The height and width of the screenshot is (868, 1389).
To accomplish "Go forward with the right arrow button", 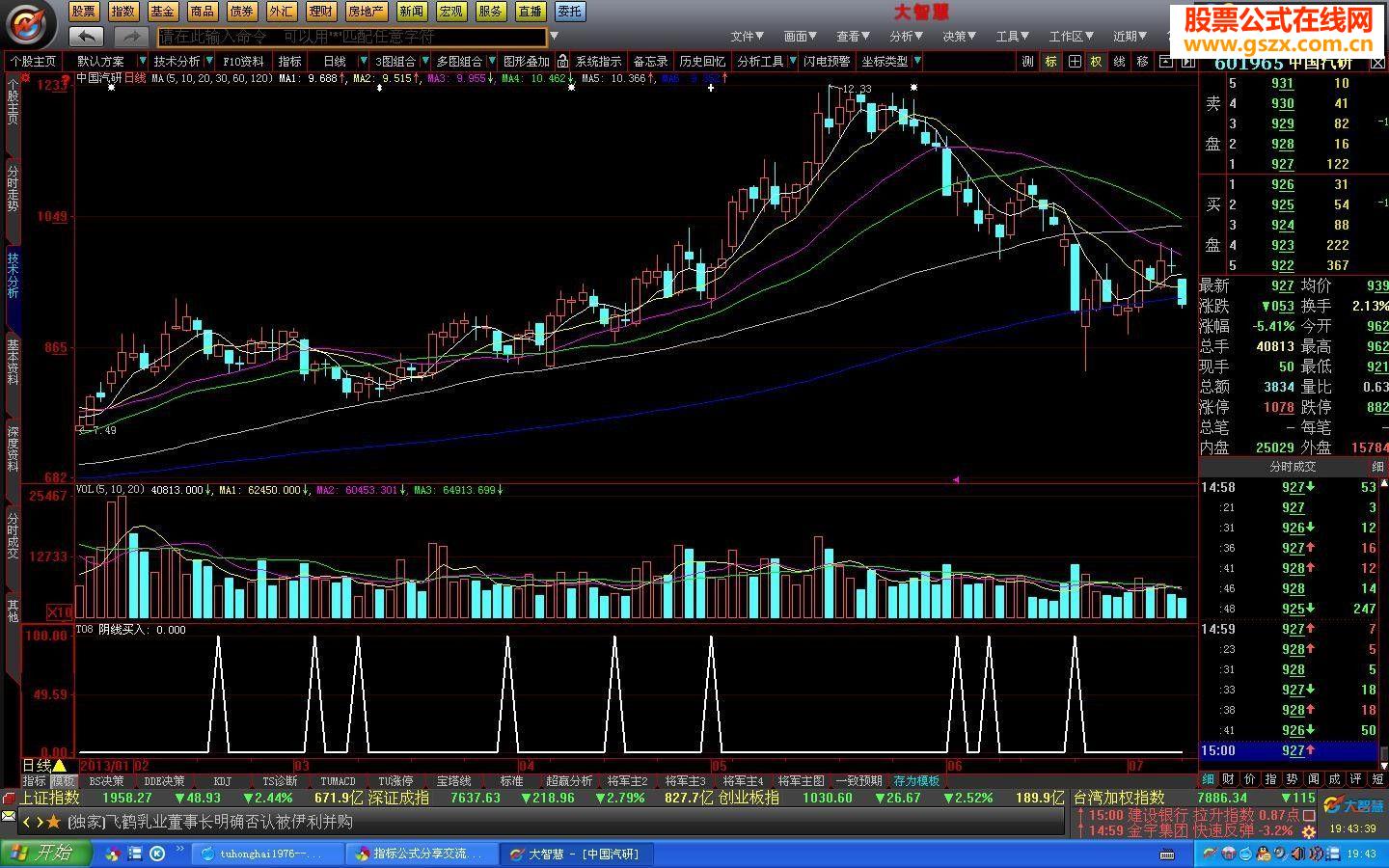I will 130,37.
